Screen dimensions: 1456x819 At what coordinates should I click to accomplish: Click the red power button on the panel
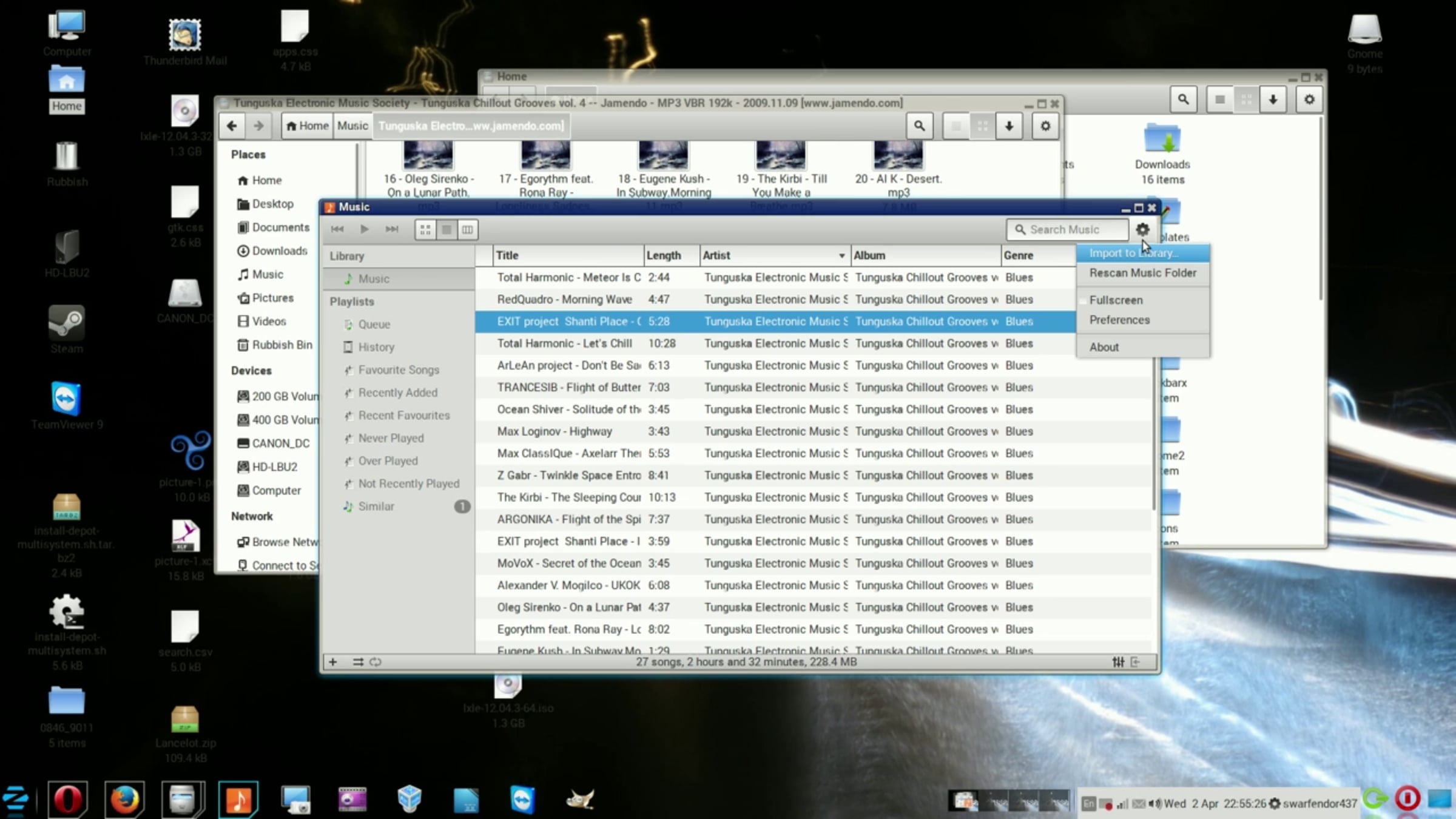coord(1407,798)
